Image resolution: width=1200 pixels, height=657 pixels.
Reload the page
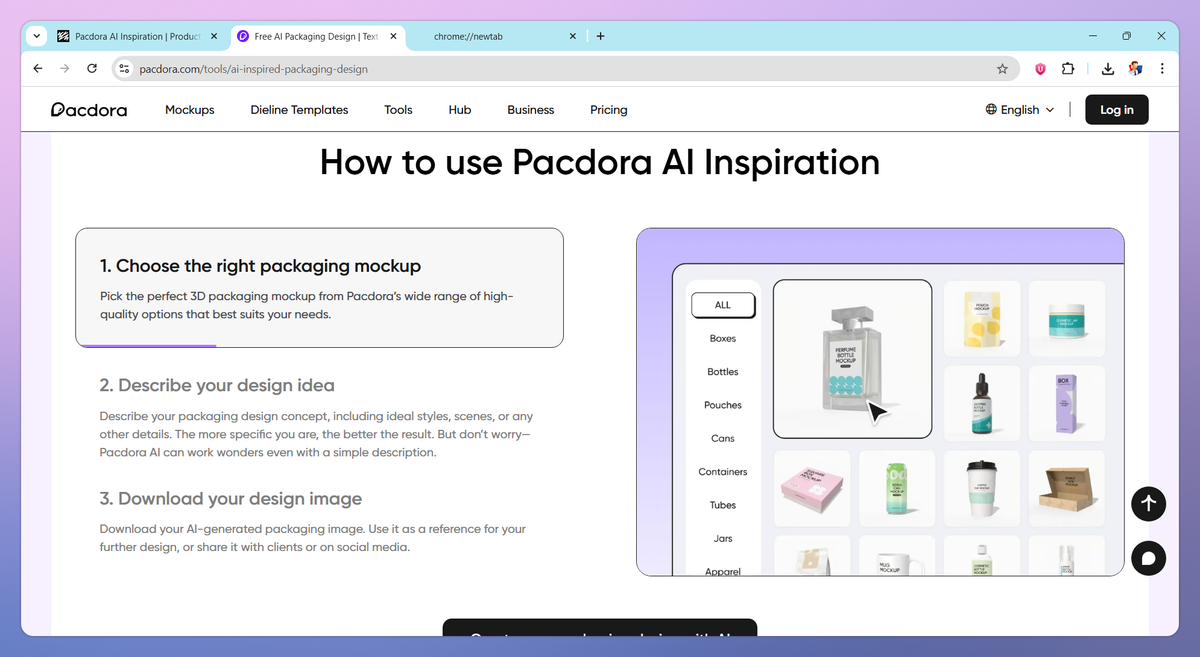tap(92, 69)
